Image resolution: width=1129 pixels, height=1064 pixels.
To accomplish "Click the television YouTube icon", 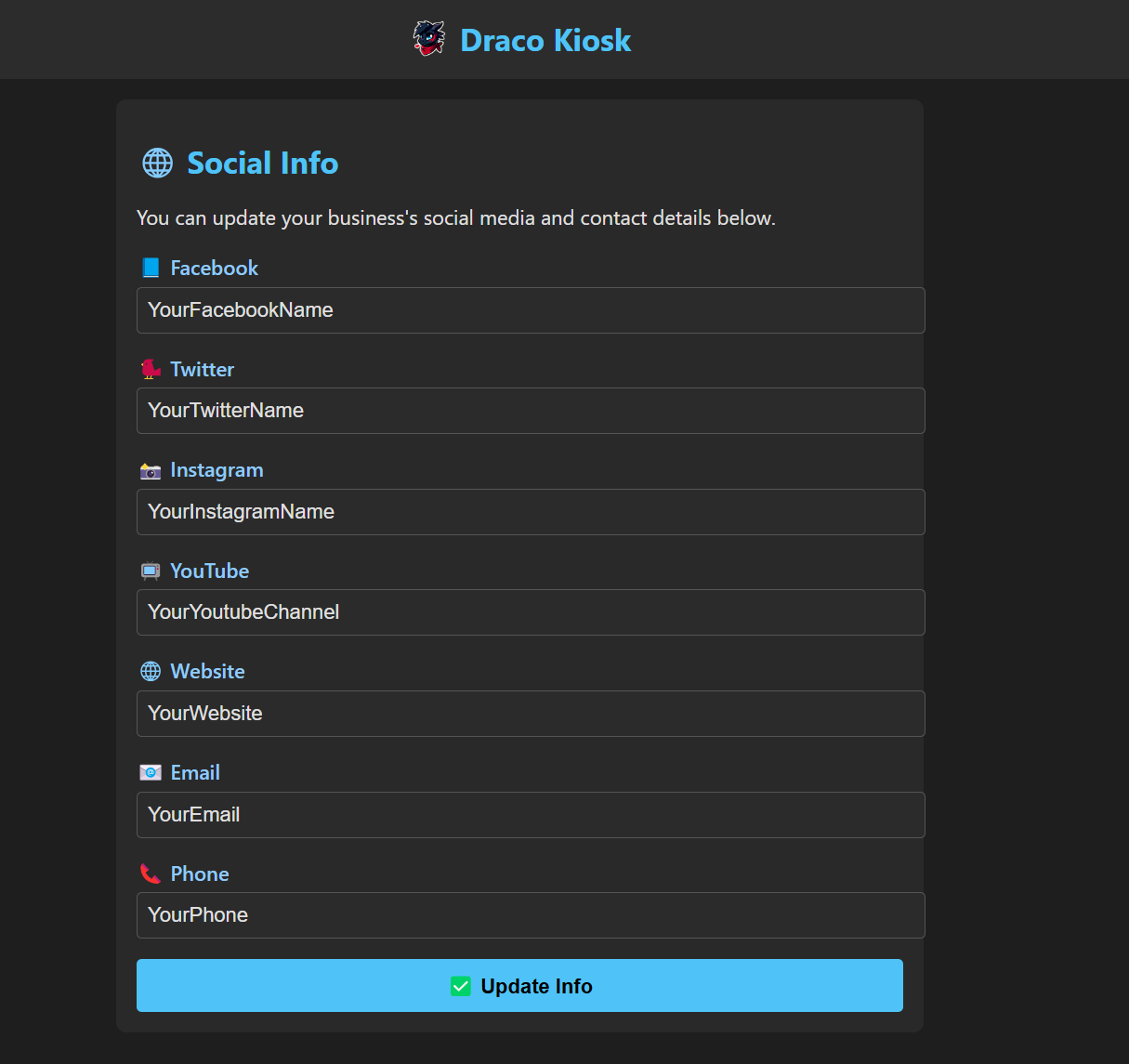I will pos(151,571).
